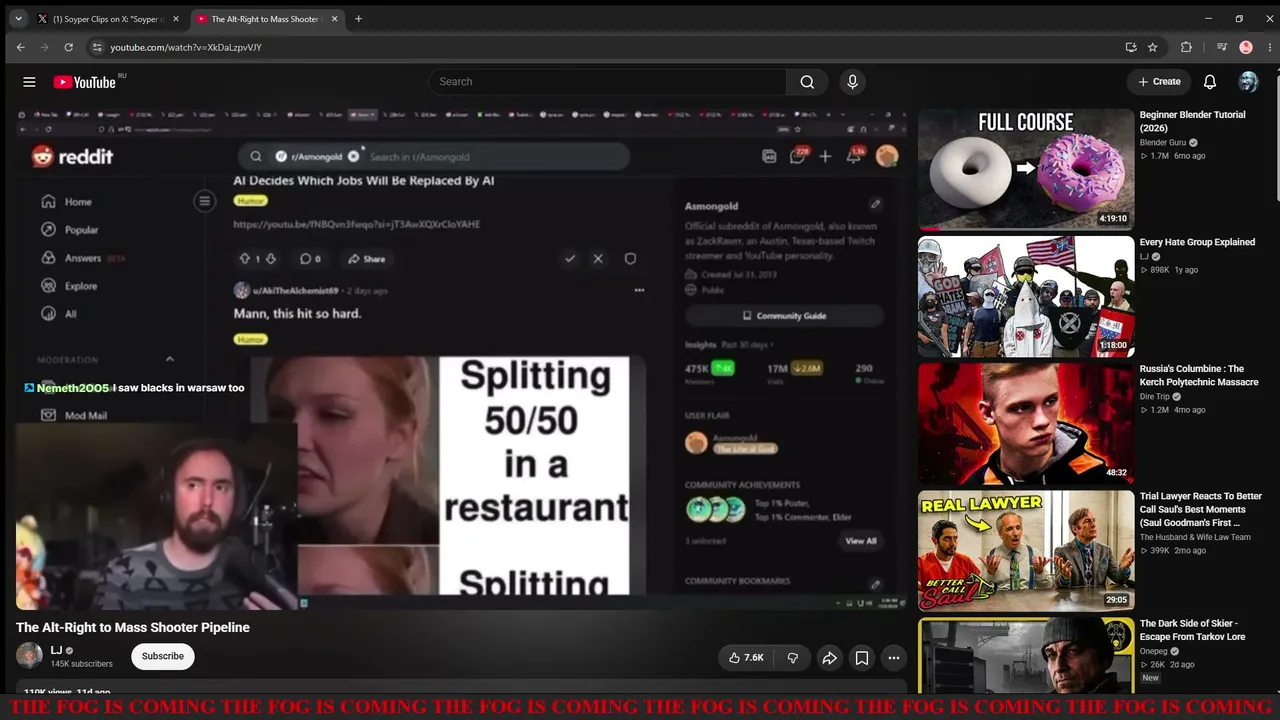Open more actions menu under the video
1280x720 pixels.
894,658
